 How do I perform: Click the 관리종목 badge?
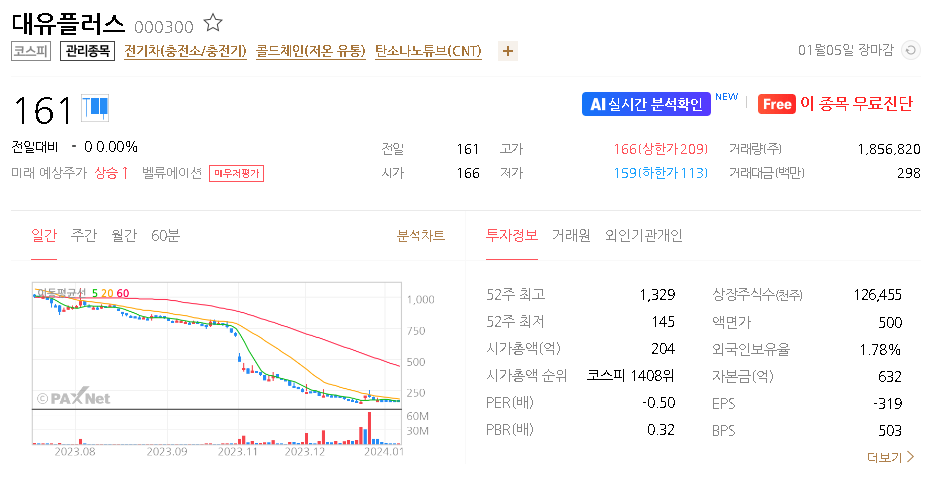87,51
